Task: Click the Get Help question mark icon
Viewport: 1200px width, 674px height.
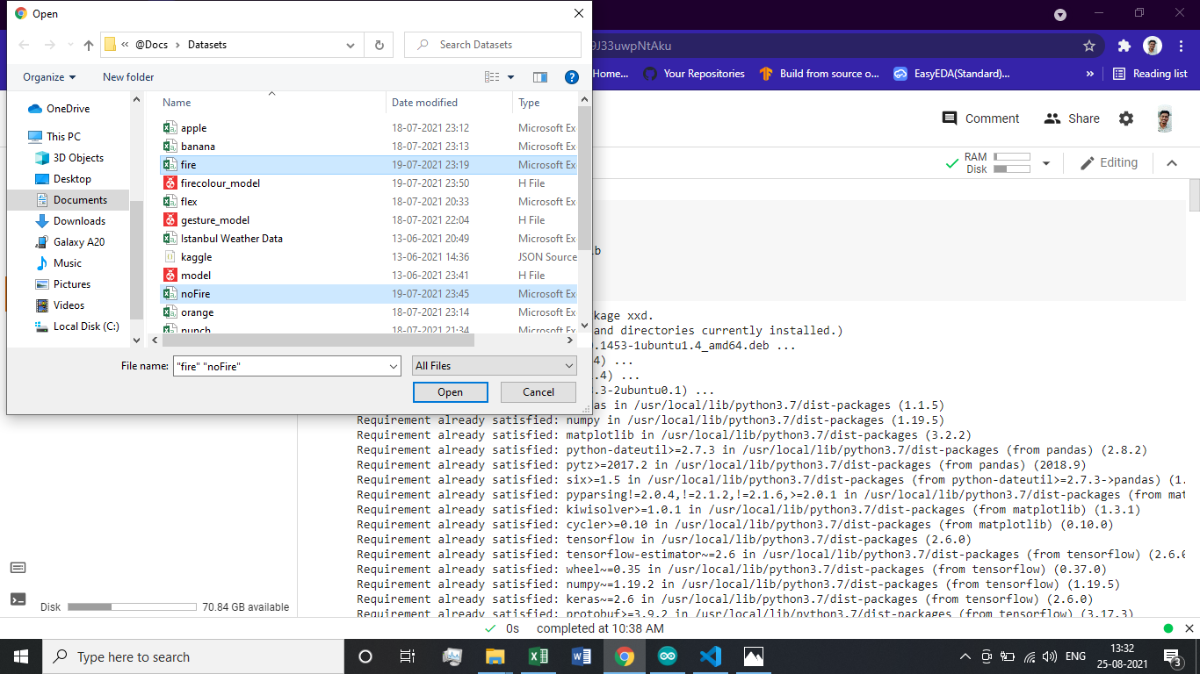Action: point(570,77)
